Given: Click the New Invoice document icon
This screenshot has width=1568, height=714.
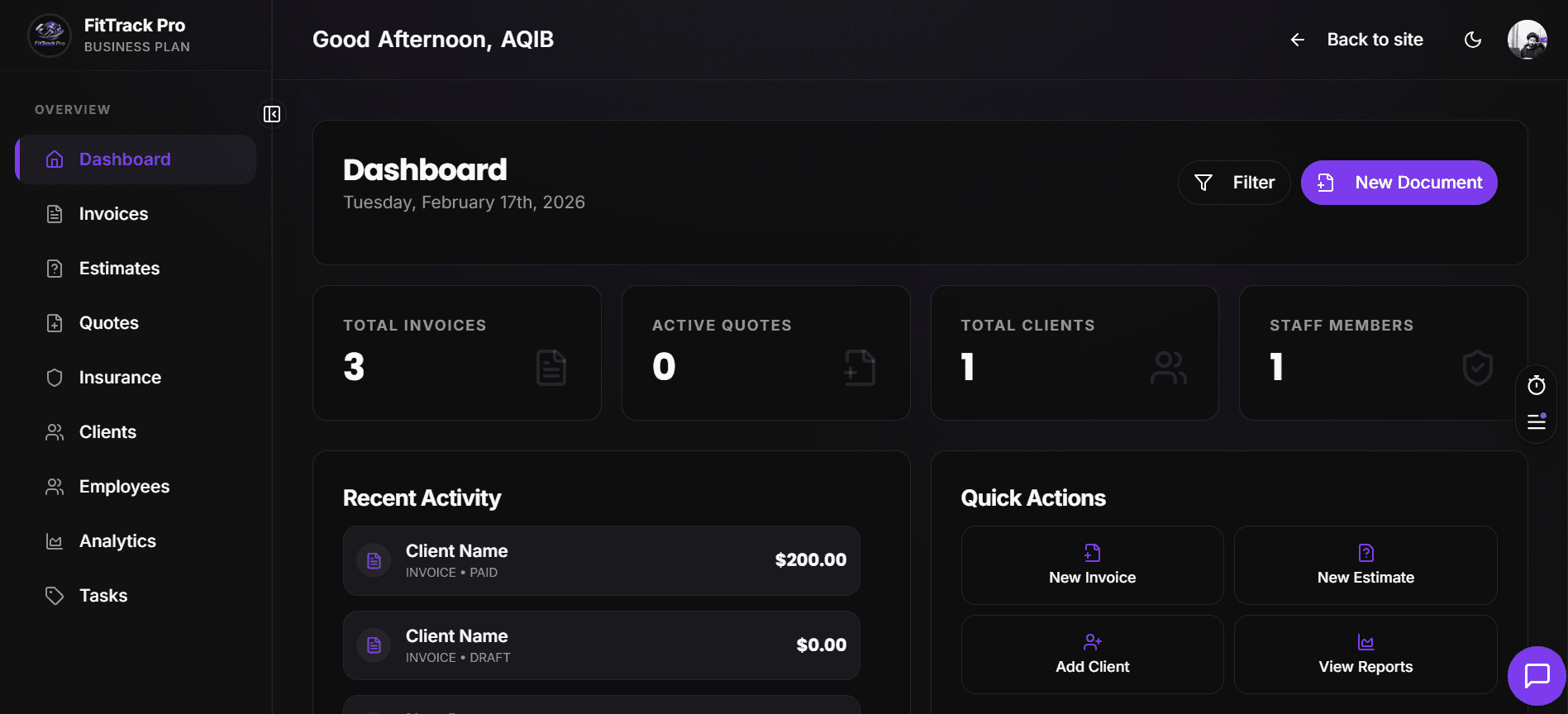Looking at the screenshot, I should pos(1092,552).
